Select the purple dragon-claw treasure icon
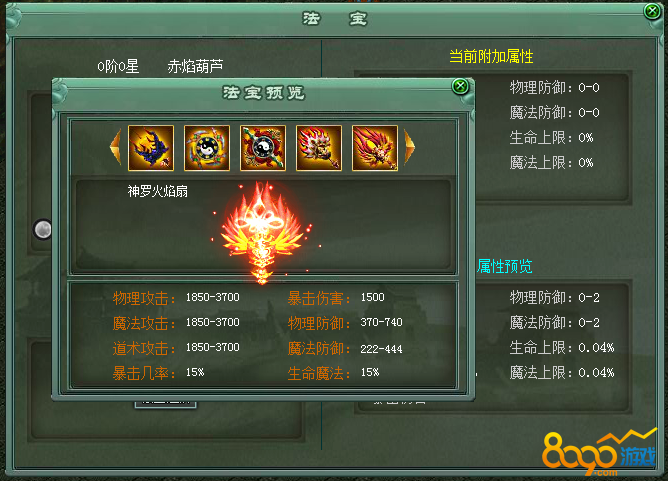 click(x=151, y=148)
